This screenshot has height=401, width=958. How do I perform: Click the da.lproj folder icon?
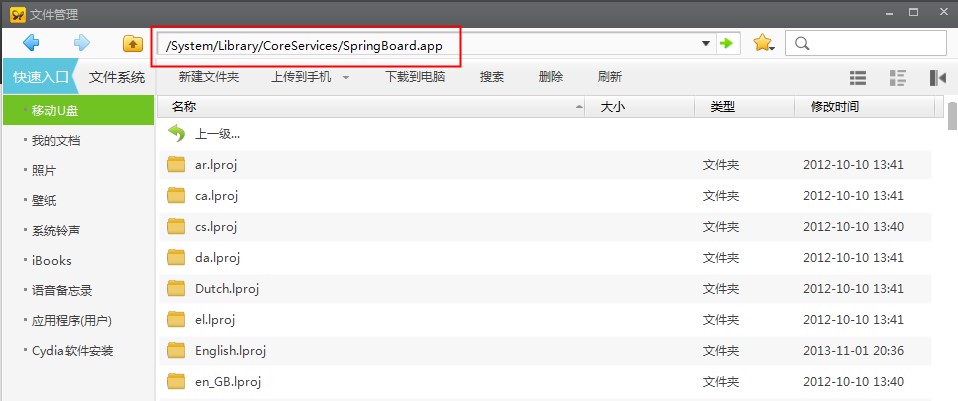176,257
